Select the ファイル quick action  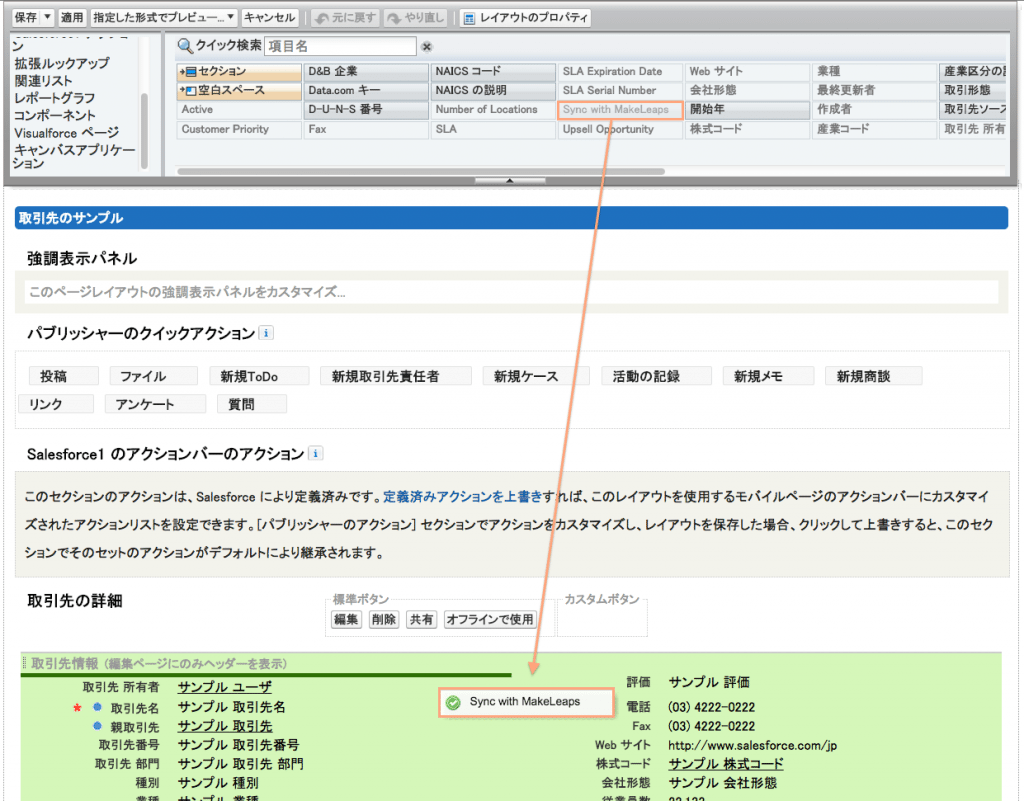(153, 376)
